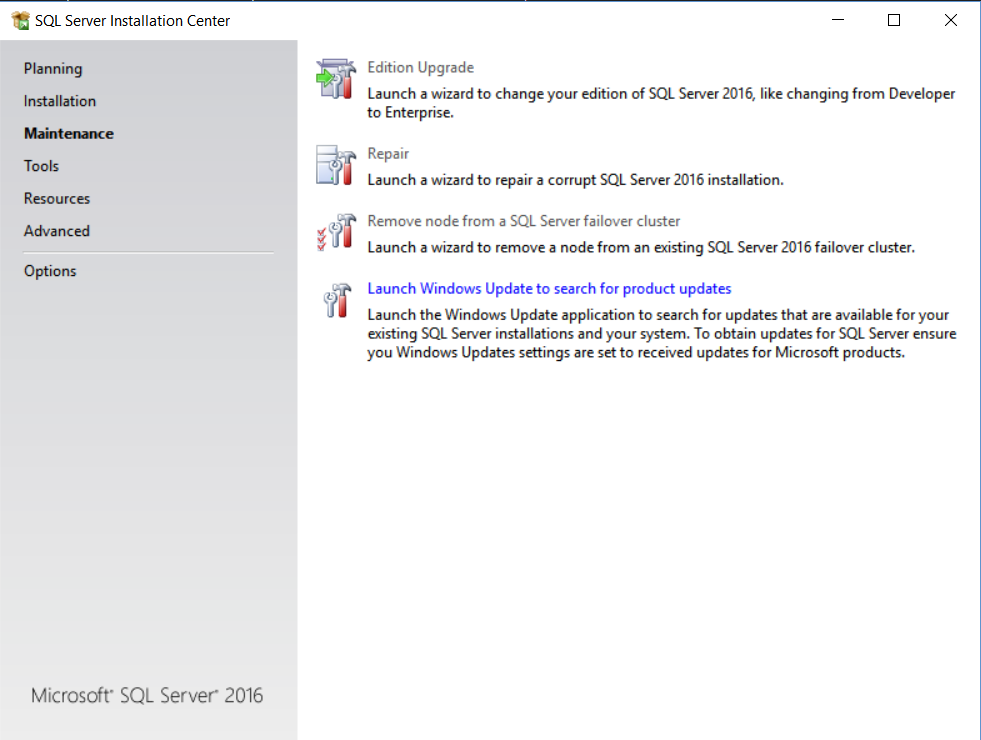The image size is (981, 740).
Task: Navigate to the Advanced section
Action: (57, 231)
